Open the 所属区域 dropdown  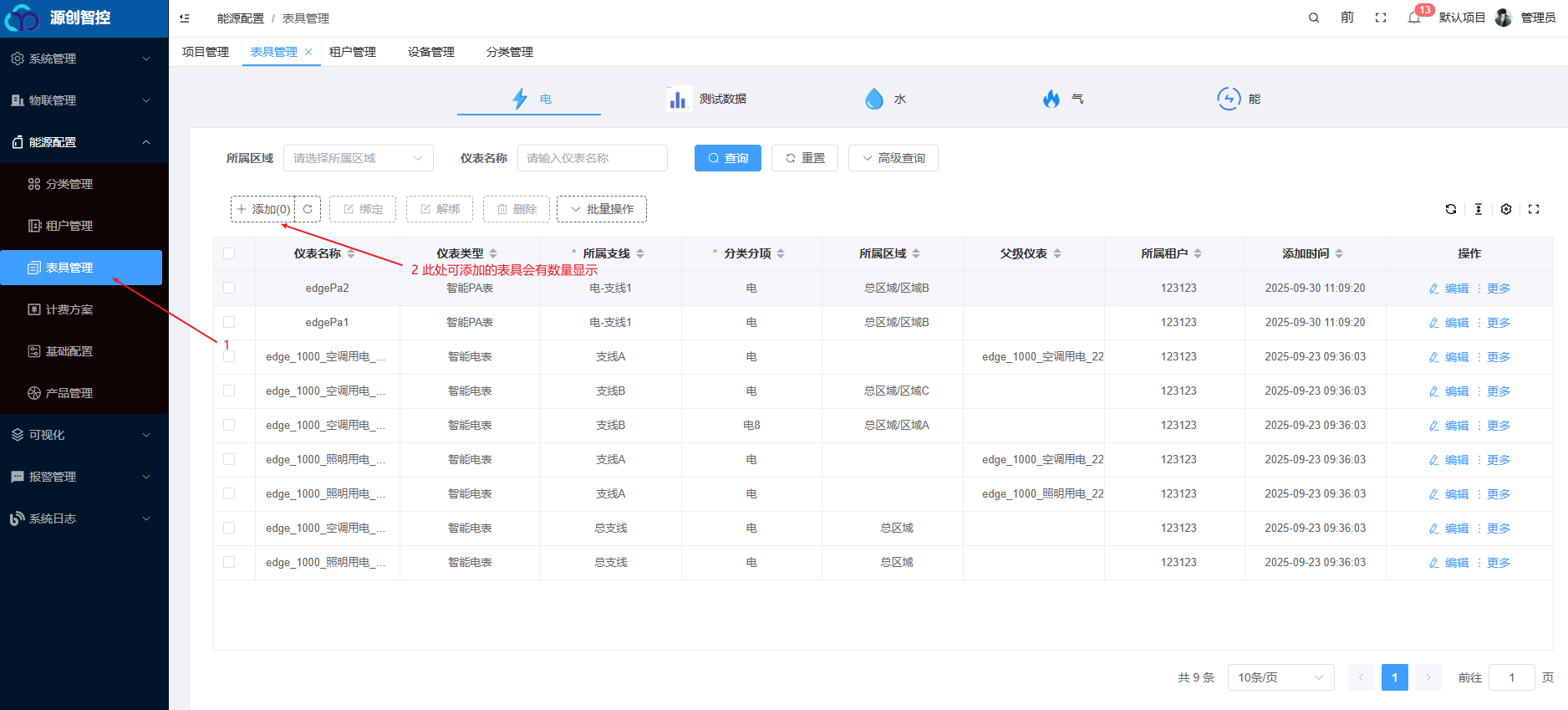click(x=359, y=158)
